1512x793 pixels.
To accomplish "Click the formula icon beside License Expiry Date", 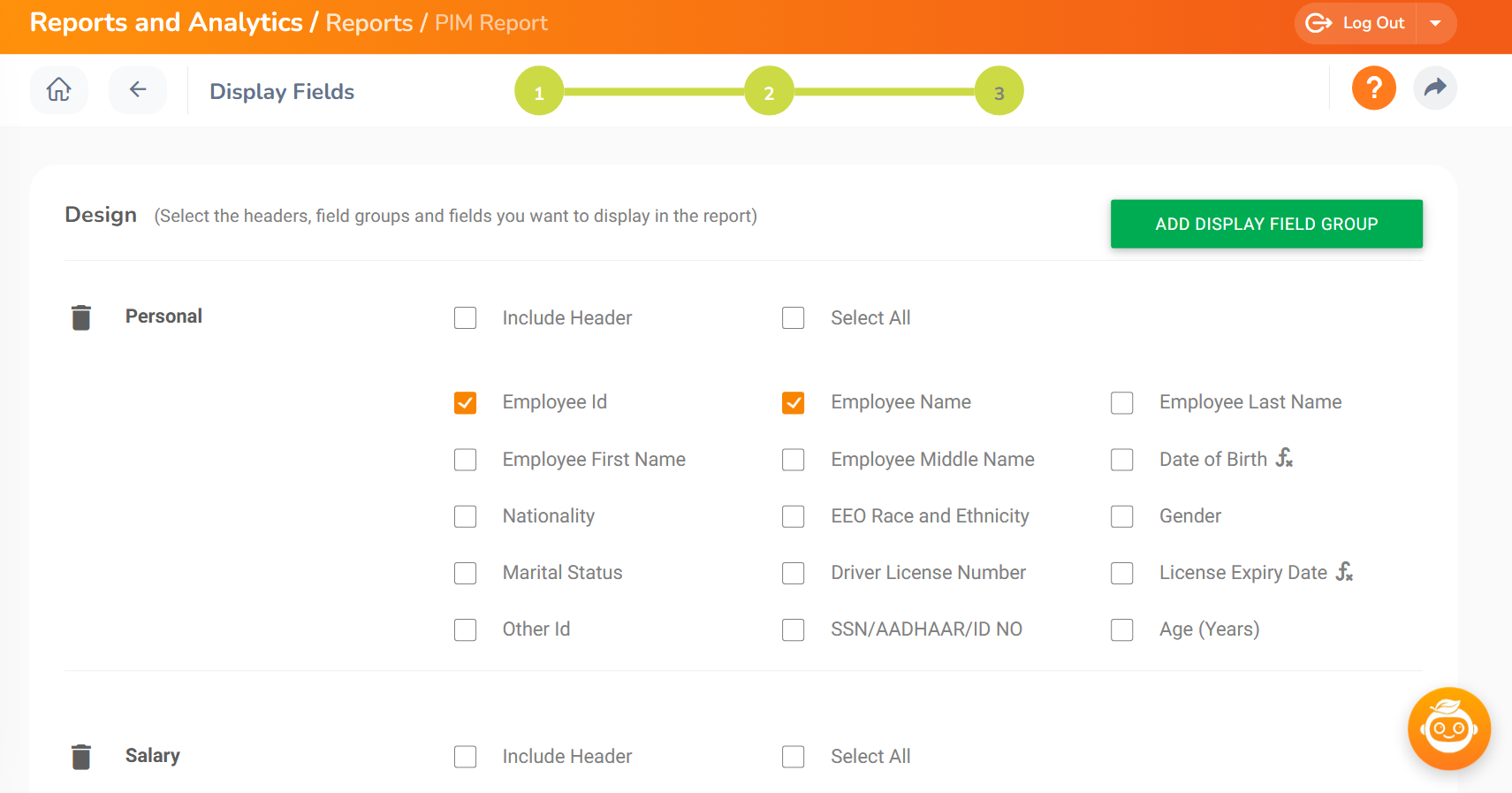I will 1344,572.
